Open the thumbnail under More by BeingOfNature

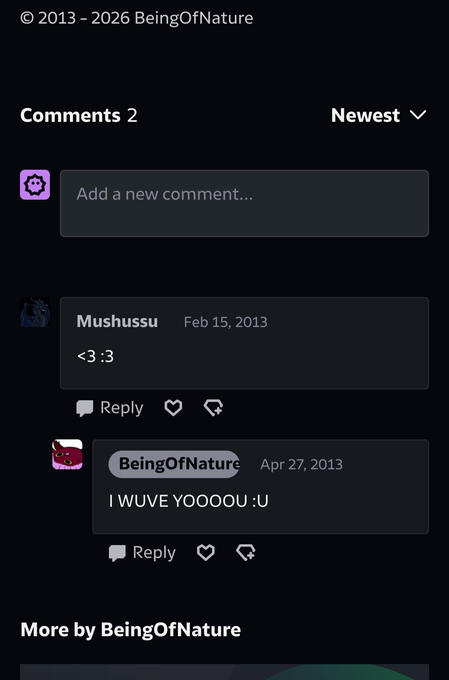[225, 672]
